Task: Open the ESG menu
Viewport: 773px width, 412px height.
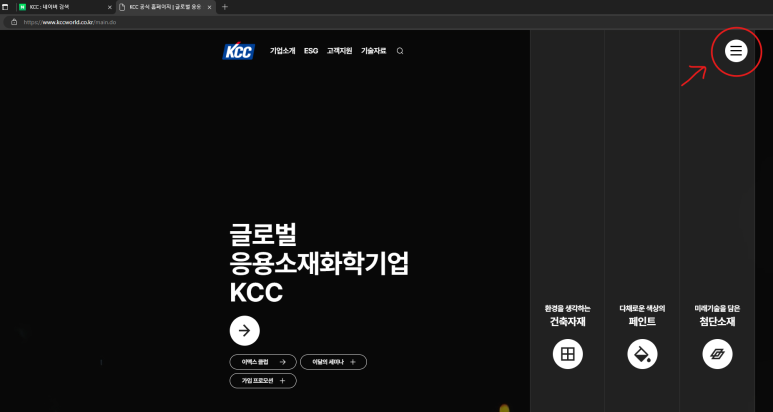Action: click(x=311, y=51)
